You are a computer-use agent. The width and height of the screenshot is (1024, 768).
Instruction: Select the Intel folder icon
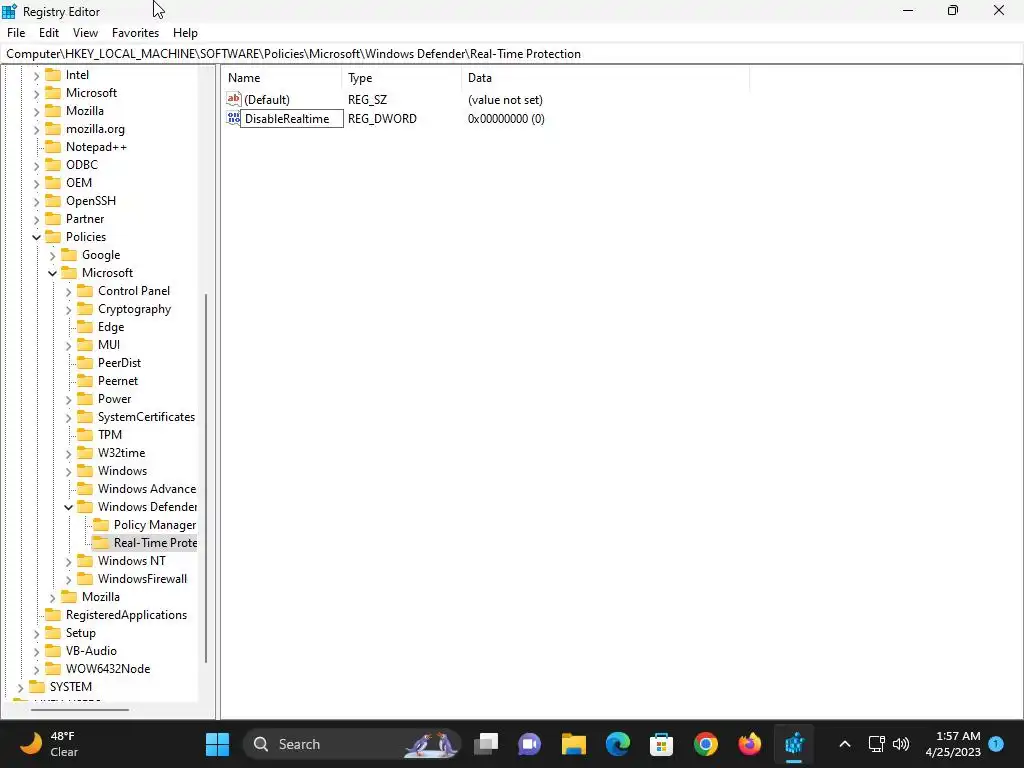pos(53,74)
